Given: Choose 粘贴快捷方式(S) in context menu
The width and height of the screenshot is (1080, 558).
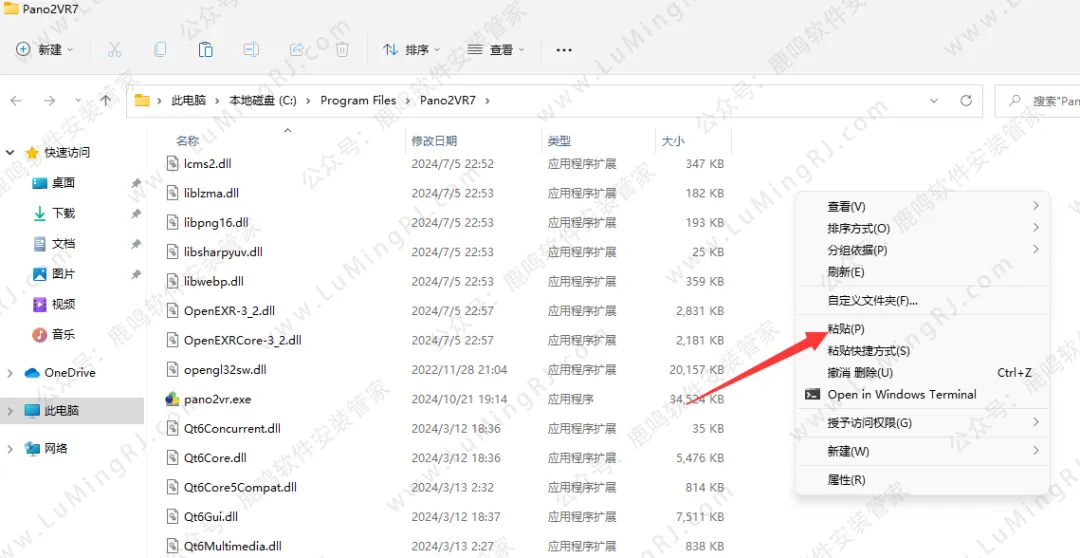Looking at the screenshot, I should click(922, 351).
